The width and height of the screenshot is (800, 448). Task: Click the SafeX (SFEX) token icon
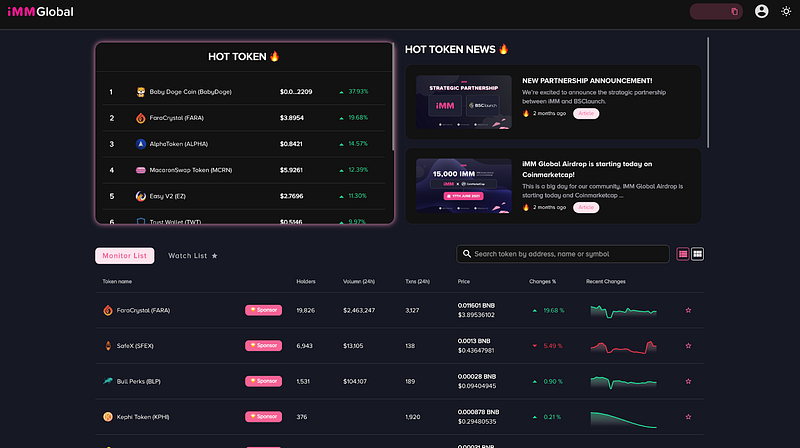tap(108, 346)
